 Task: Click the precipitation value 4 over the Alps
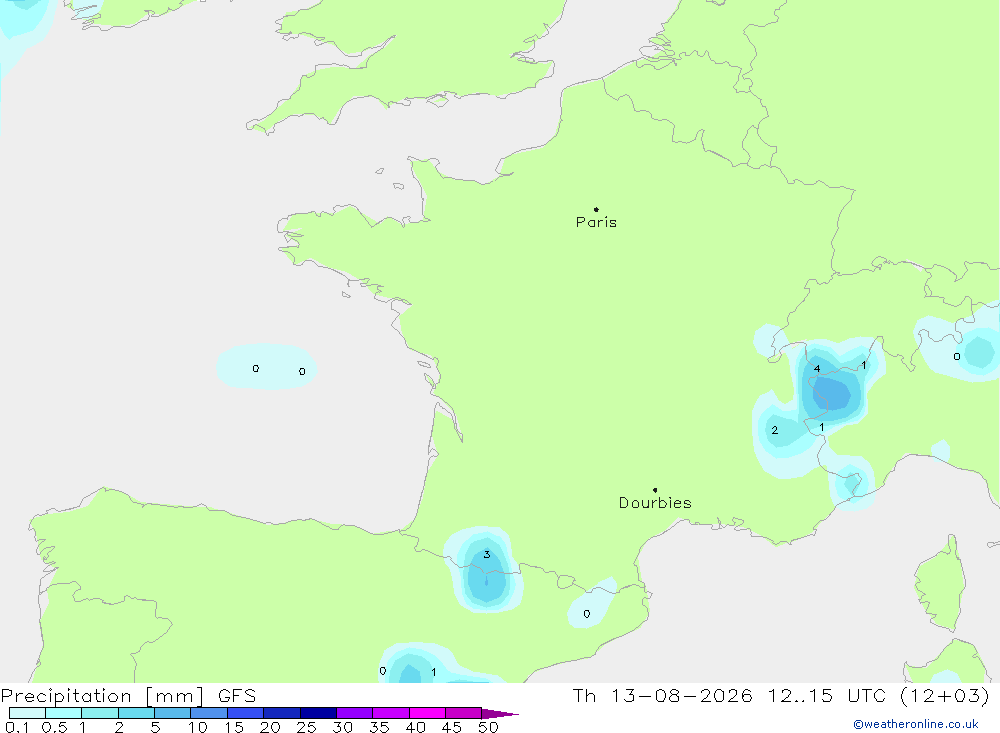[x=817, y=369]
